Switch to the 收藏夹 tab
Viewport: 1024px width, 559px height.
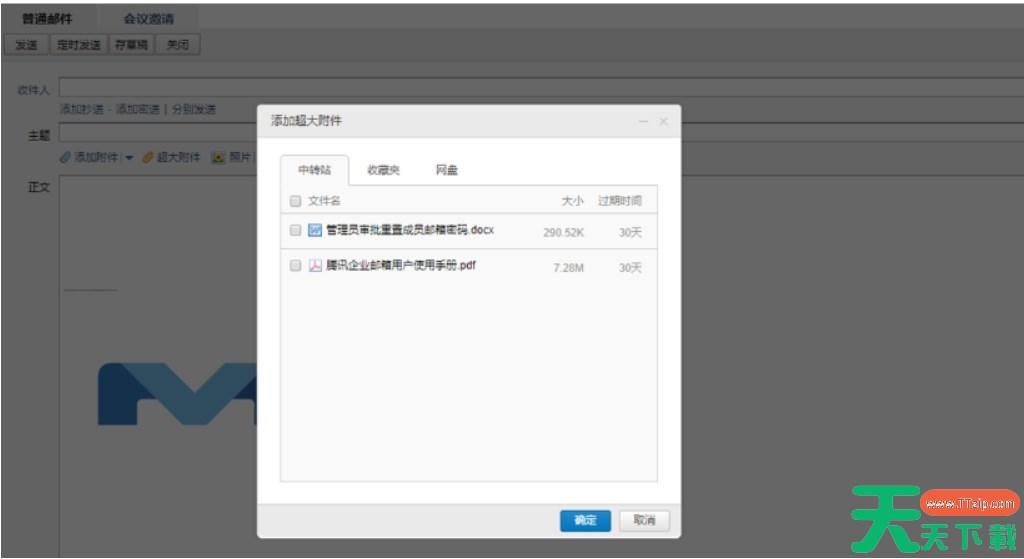point(383,171)
